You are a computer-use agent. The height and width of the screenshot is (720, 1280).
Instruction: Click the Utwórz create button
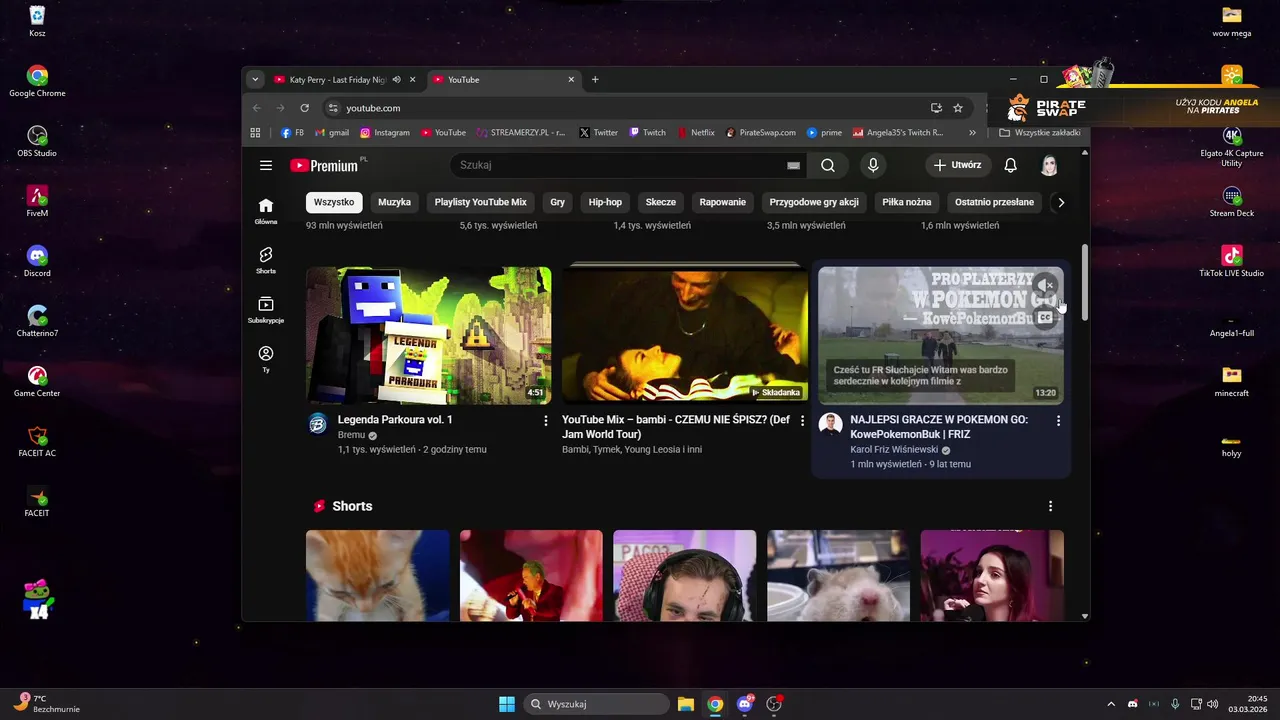pyautogui.click(x=957, y=165)
